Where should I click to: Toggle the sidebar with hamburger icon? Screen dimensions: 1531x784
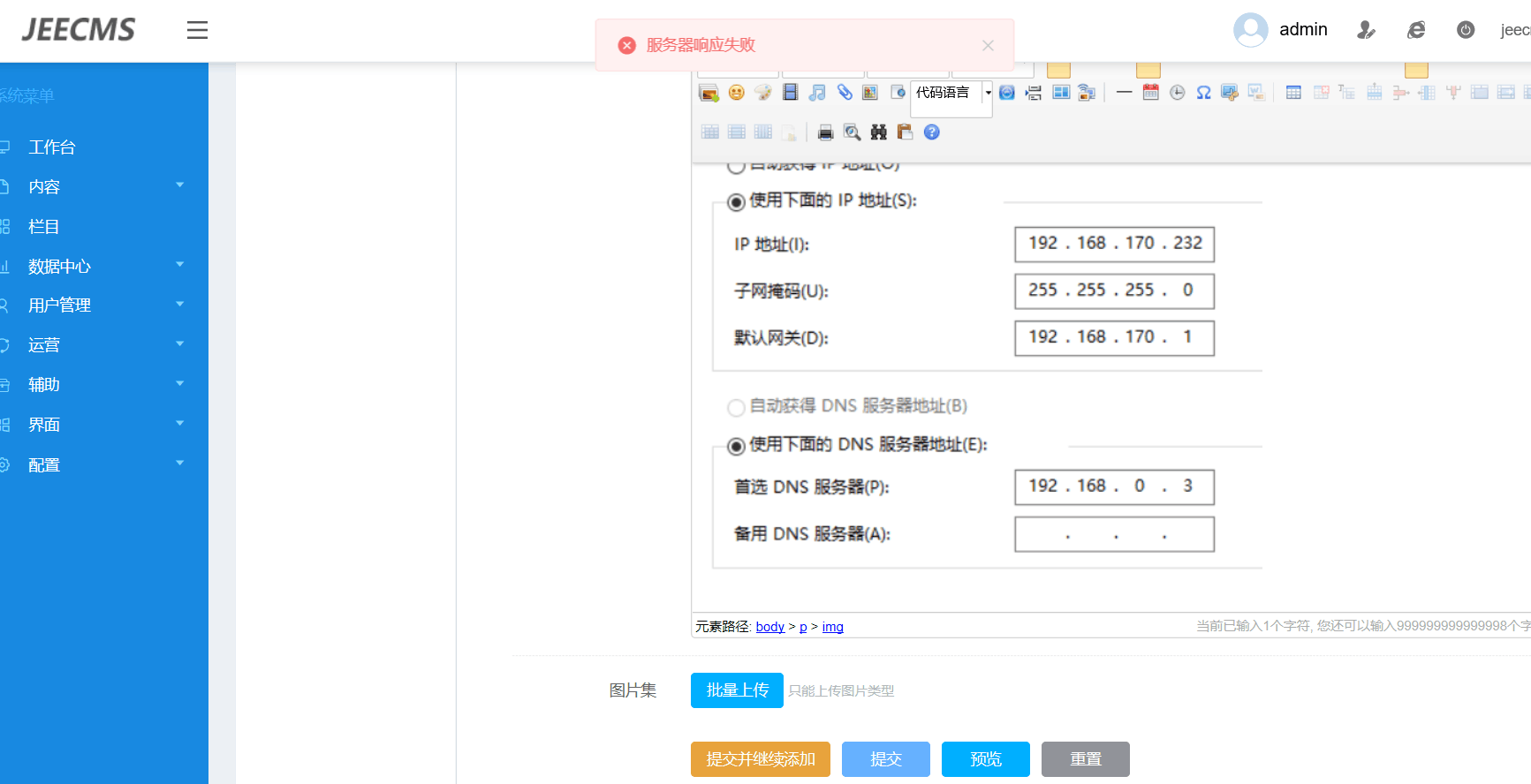tap(197, 30)
